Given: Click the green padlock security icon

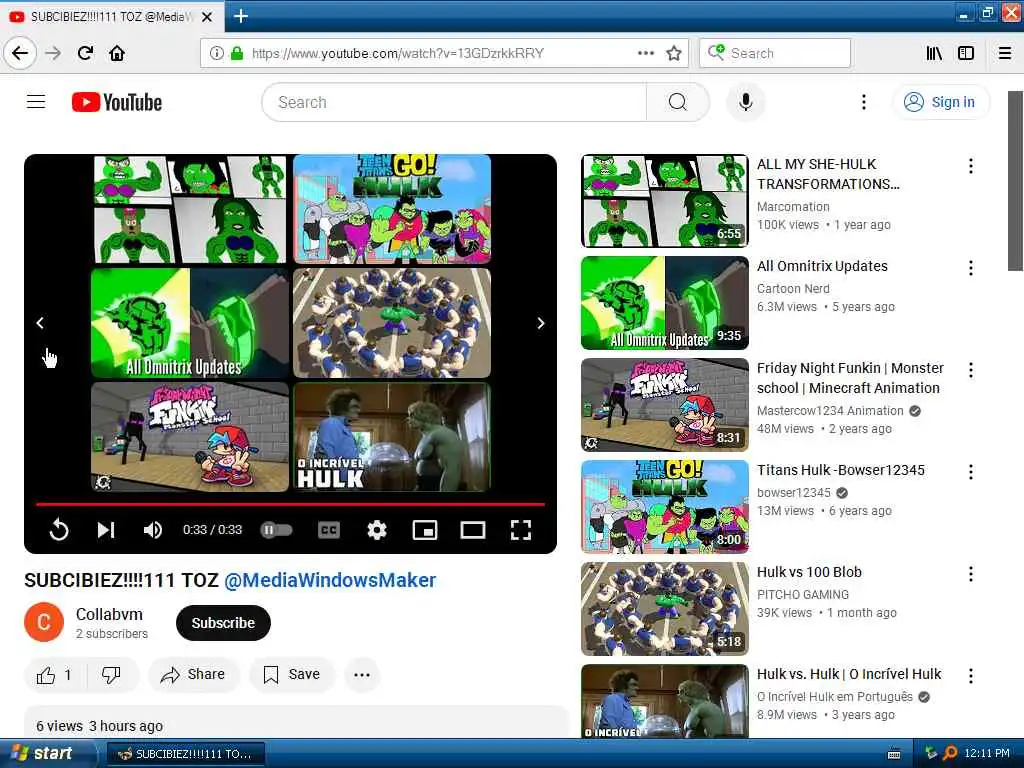Looking at the screenshot, I should tap(237, 53).
